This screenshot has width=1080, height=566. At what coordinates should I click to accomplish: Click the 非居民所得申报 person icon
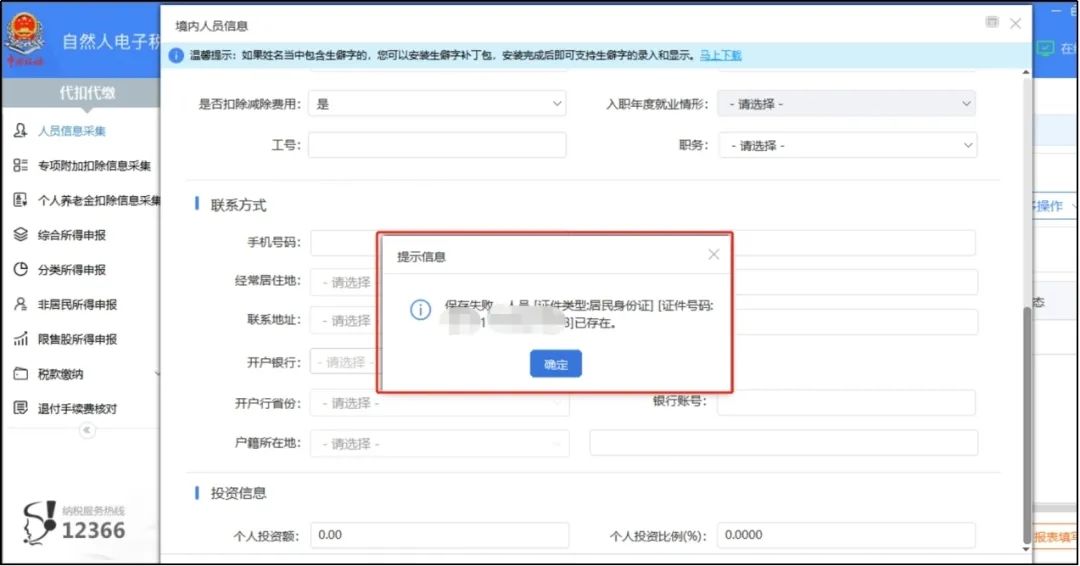pos(20,305)
